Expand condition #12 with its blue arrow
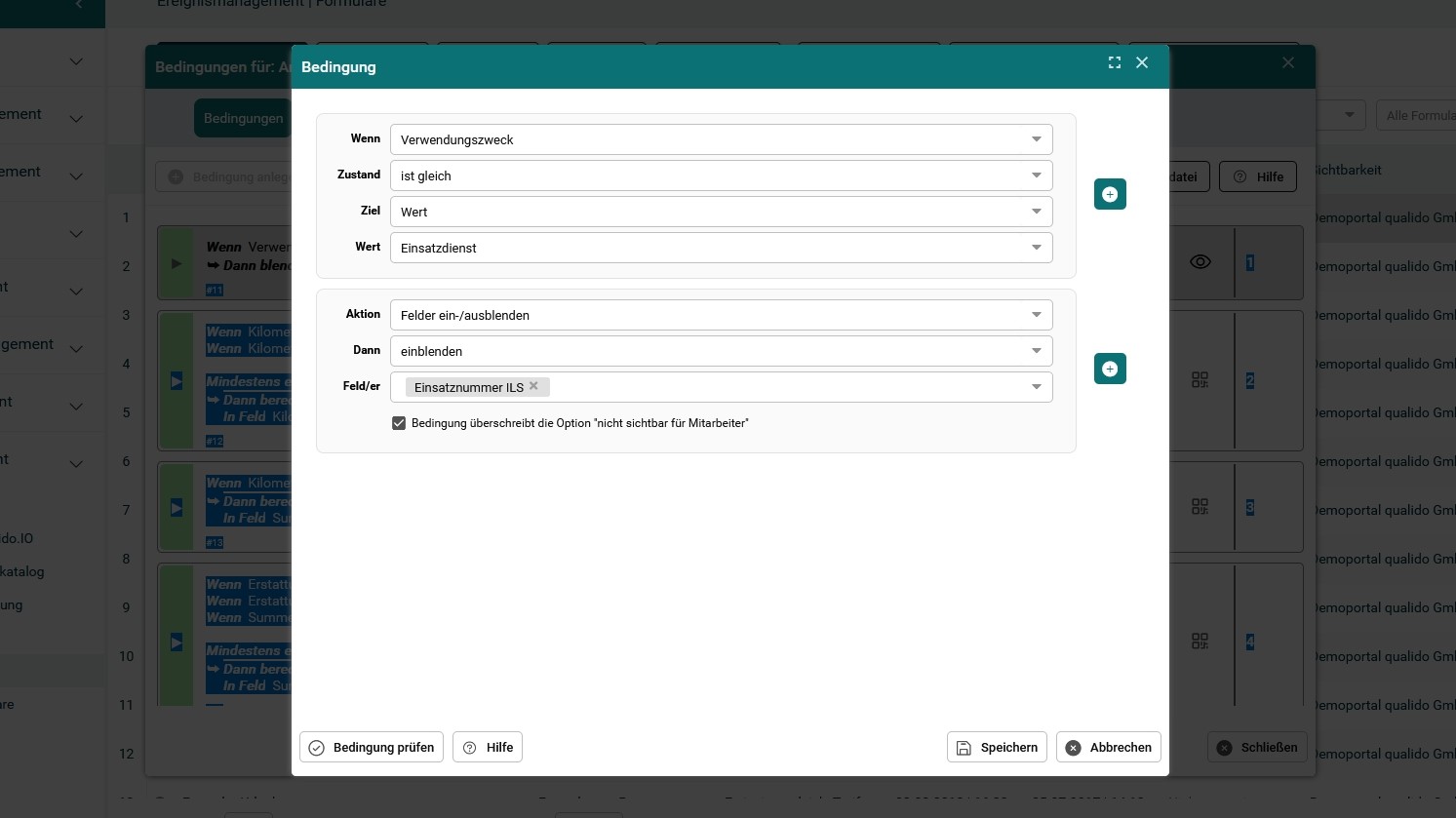 click(x=177, y=381)
